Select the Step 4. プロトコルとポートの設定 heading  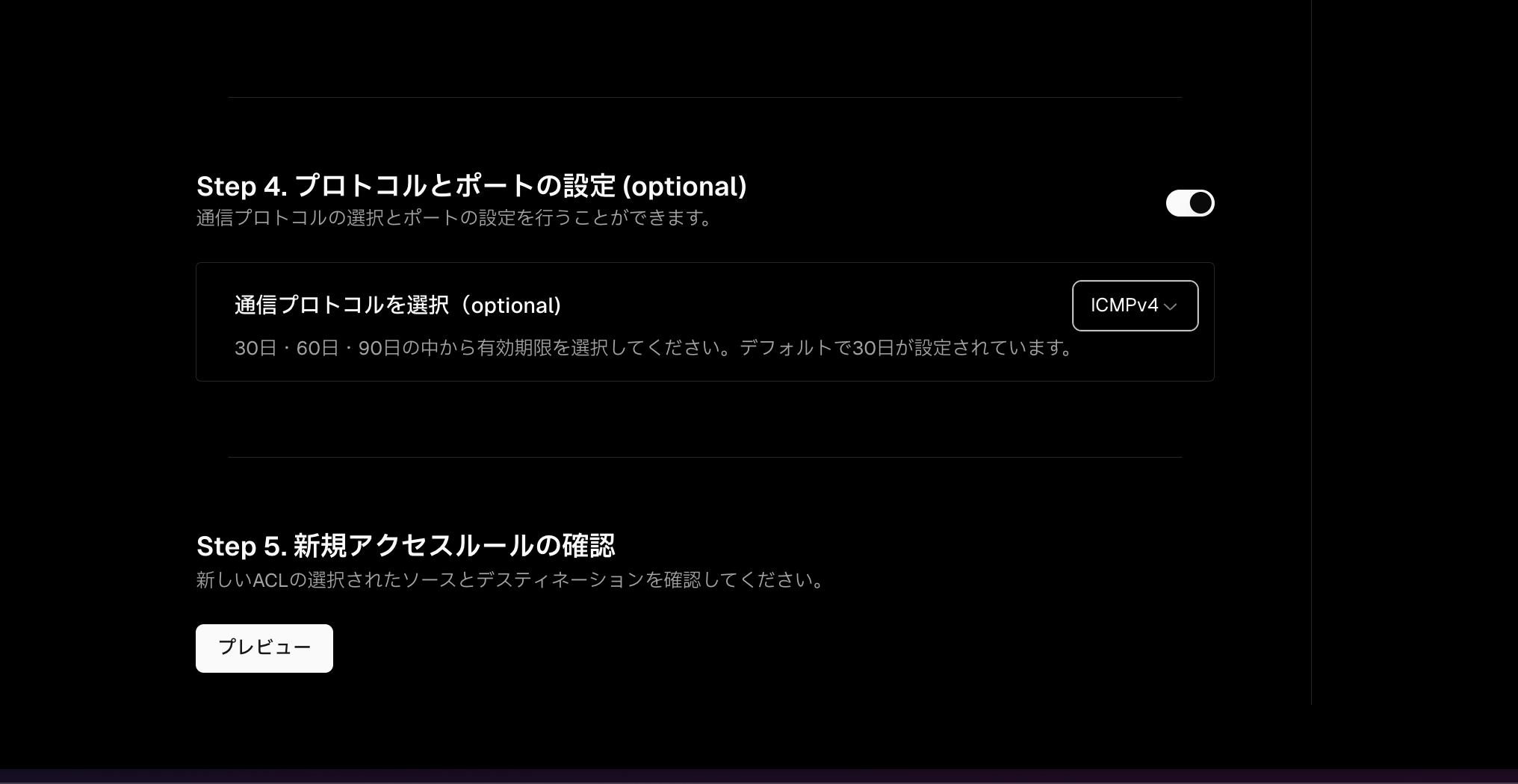(471, 186)
